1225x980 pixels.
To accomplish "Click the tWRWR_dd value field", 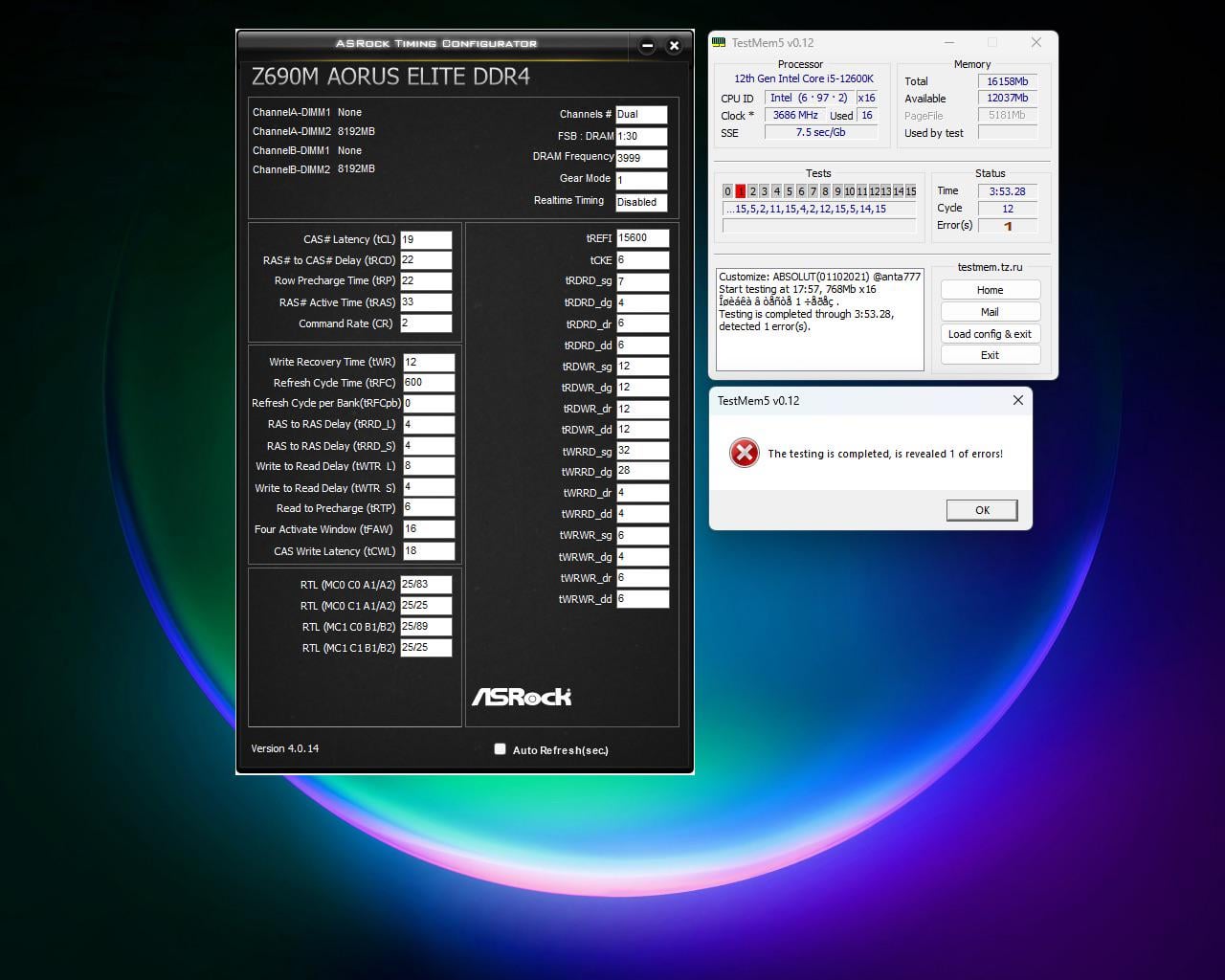I will pyautogui.click(x=643, y=599).
